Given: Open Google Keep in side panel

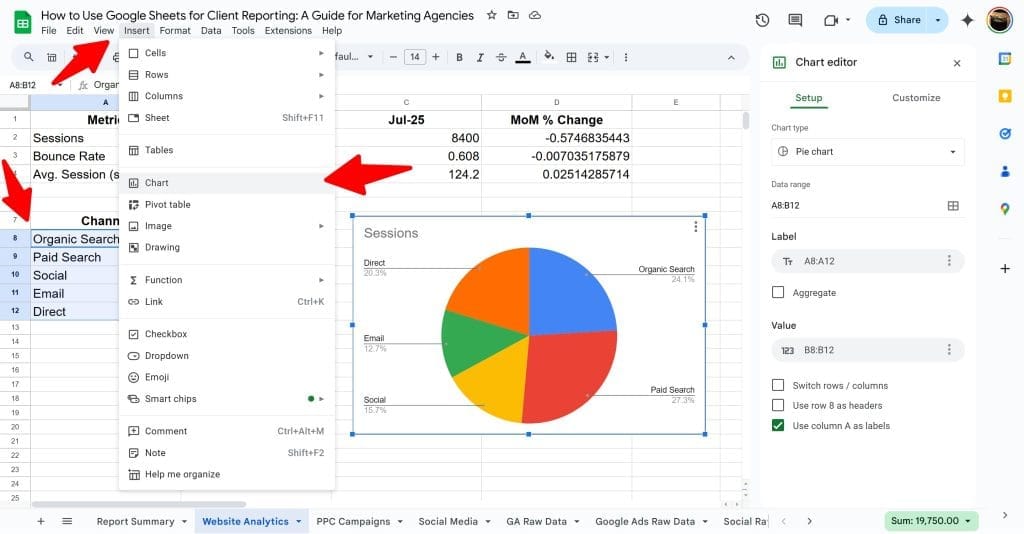Looking at the screenshot, I should pos(1005,97).
